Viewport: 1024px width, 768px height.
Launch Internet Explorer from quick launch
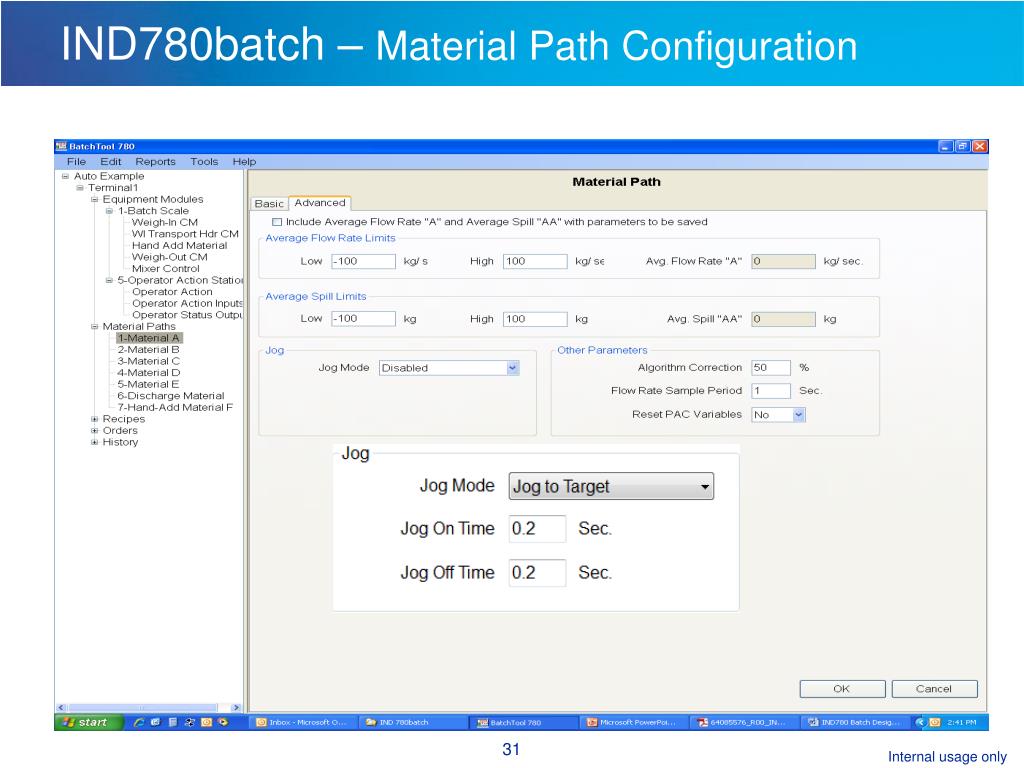pos(138,722)
